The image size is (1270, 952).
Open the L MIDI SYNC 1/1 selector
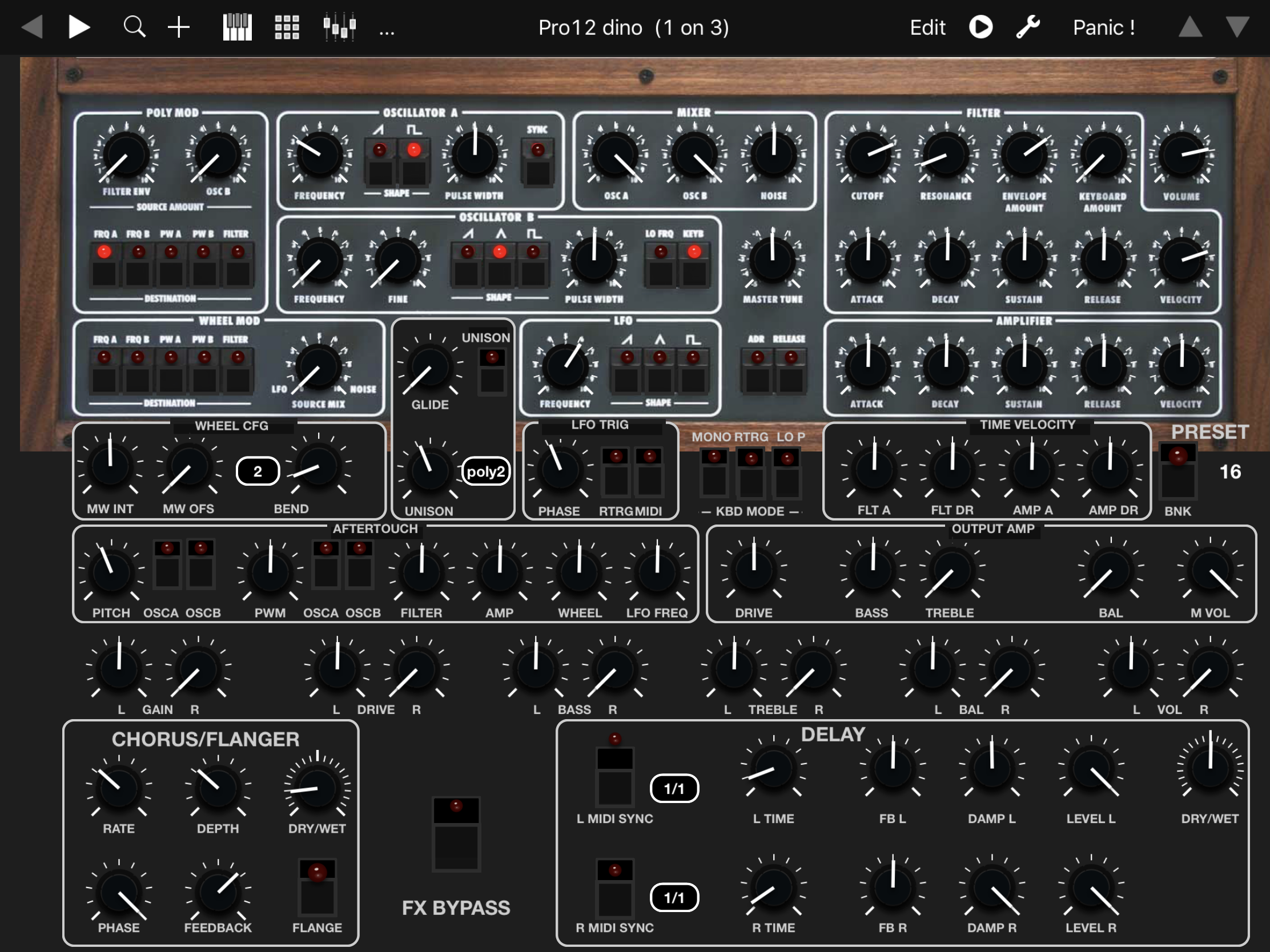[x=674, y=788]
